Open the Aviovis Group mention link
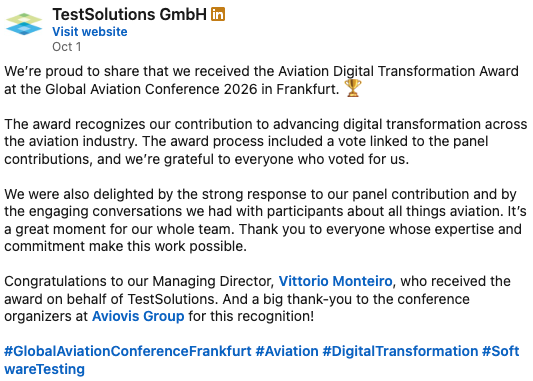The width and height of the screenshot is (533, 381). point(138,316)
